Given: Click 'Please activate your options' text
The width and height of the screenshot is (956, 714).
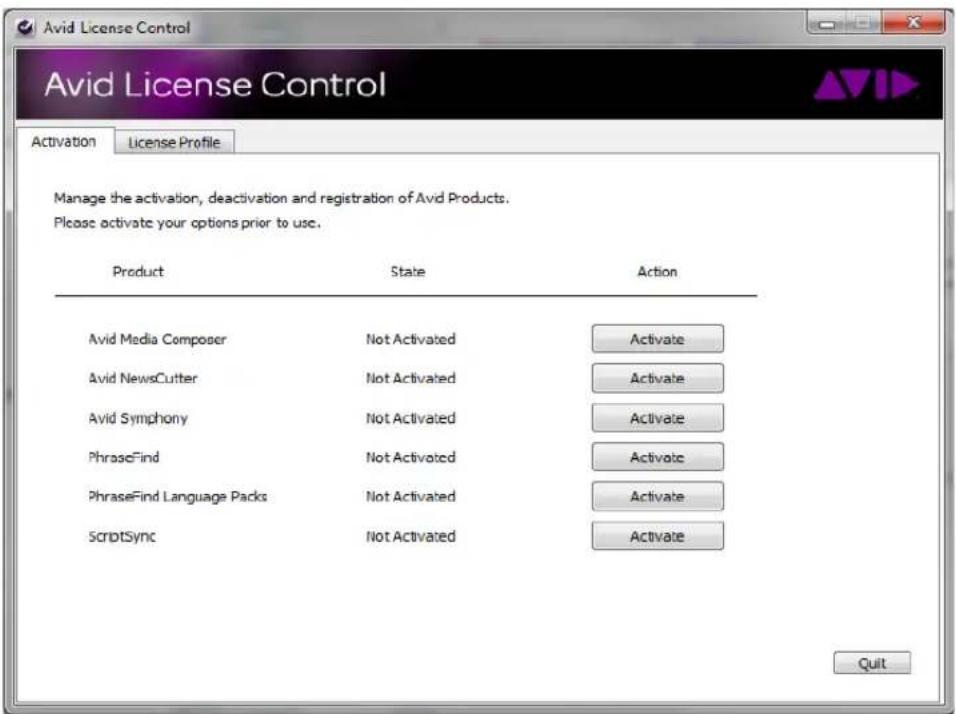Looking at the screenshot, I should tap(187, 223).
